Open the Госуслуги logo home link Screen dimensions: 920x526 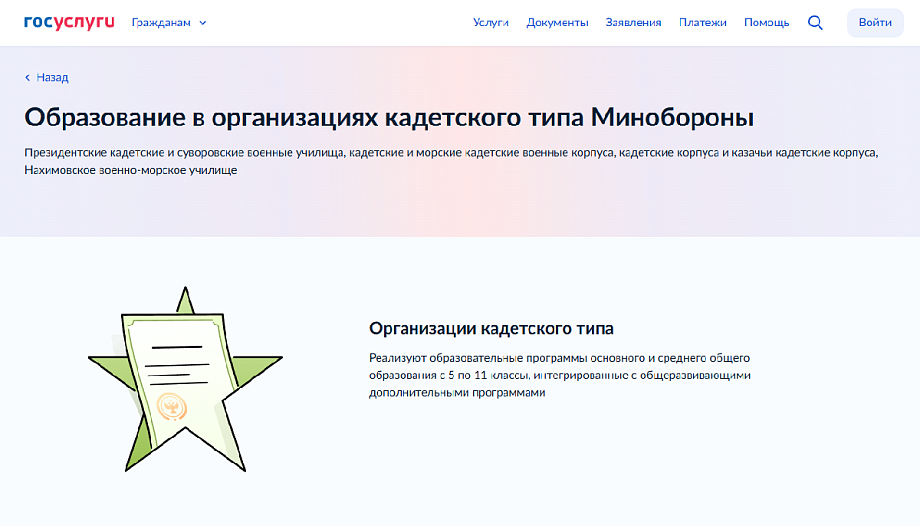(69, 22)
